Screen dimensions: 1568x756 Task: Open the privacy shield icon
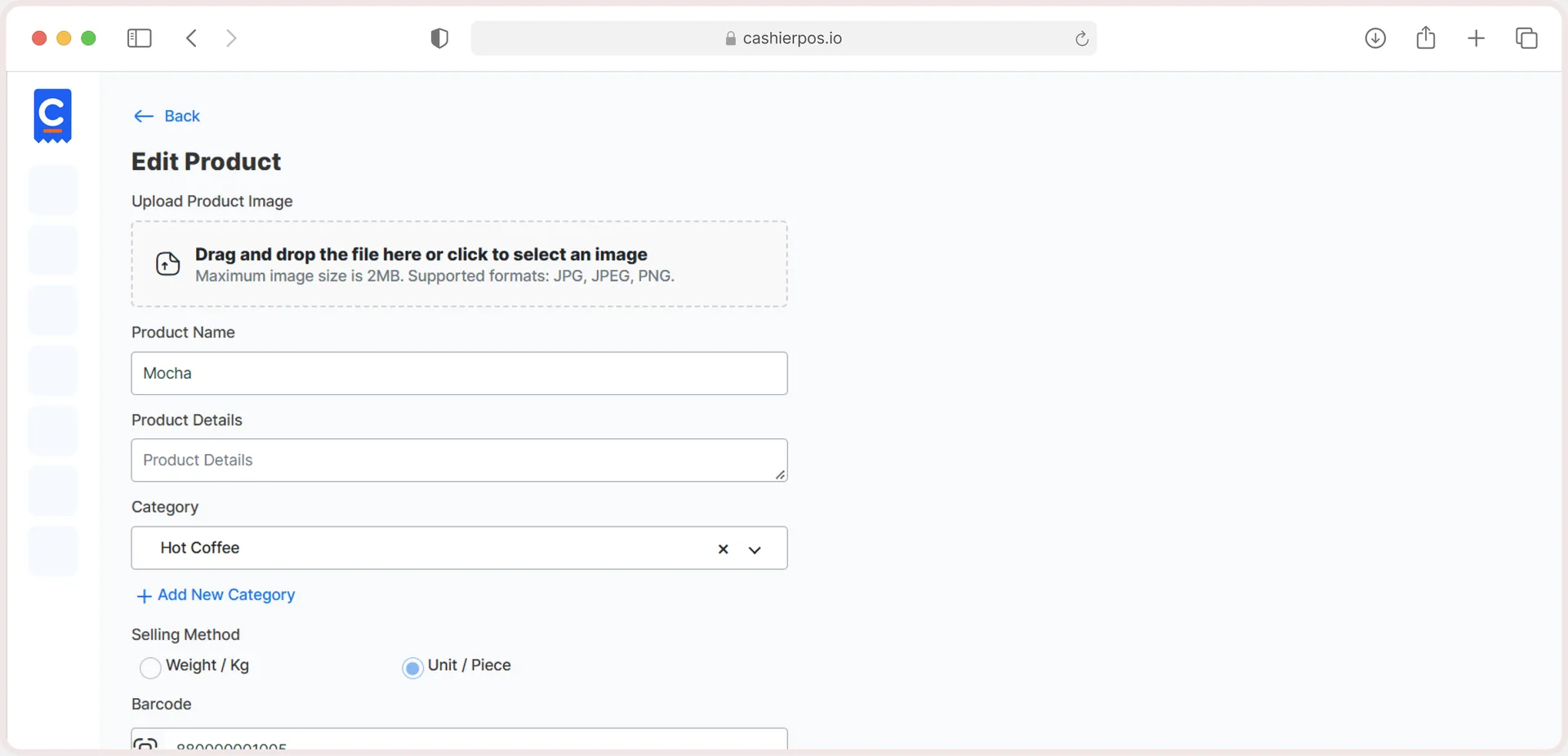pyautogui.click(x=439, y=38)
